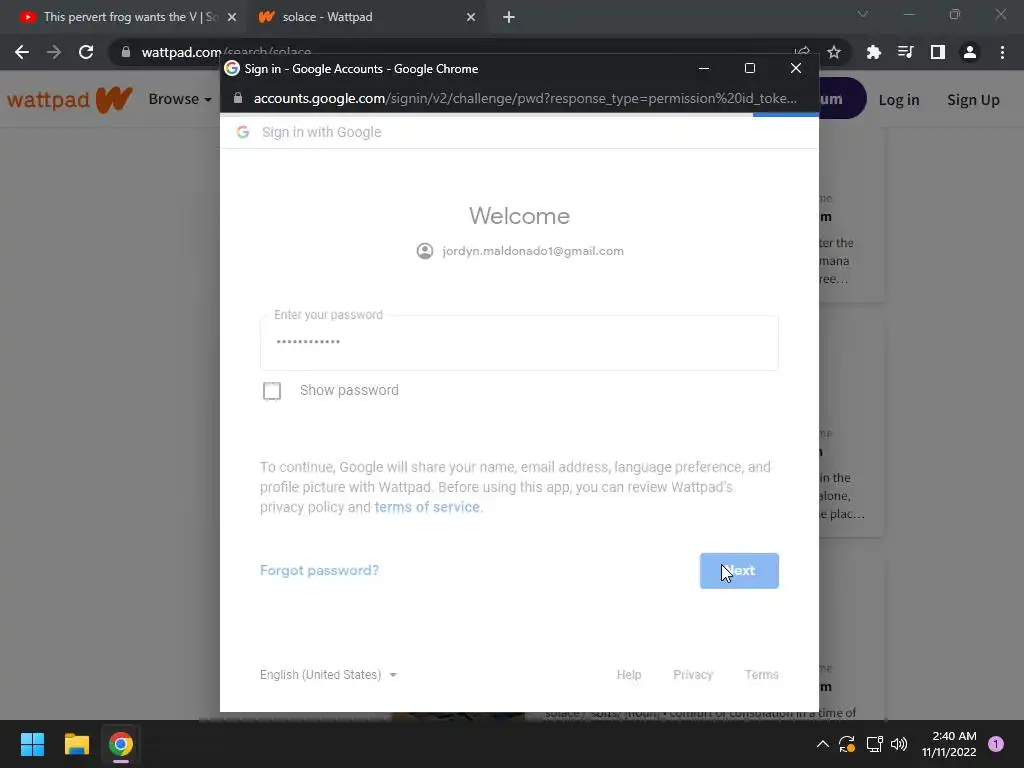Close the Google sign-in popup window
This screenshot has height=768, width=1024.
pos(795,68)
